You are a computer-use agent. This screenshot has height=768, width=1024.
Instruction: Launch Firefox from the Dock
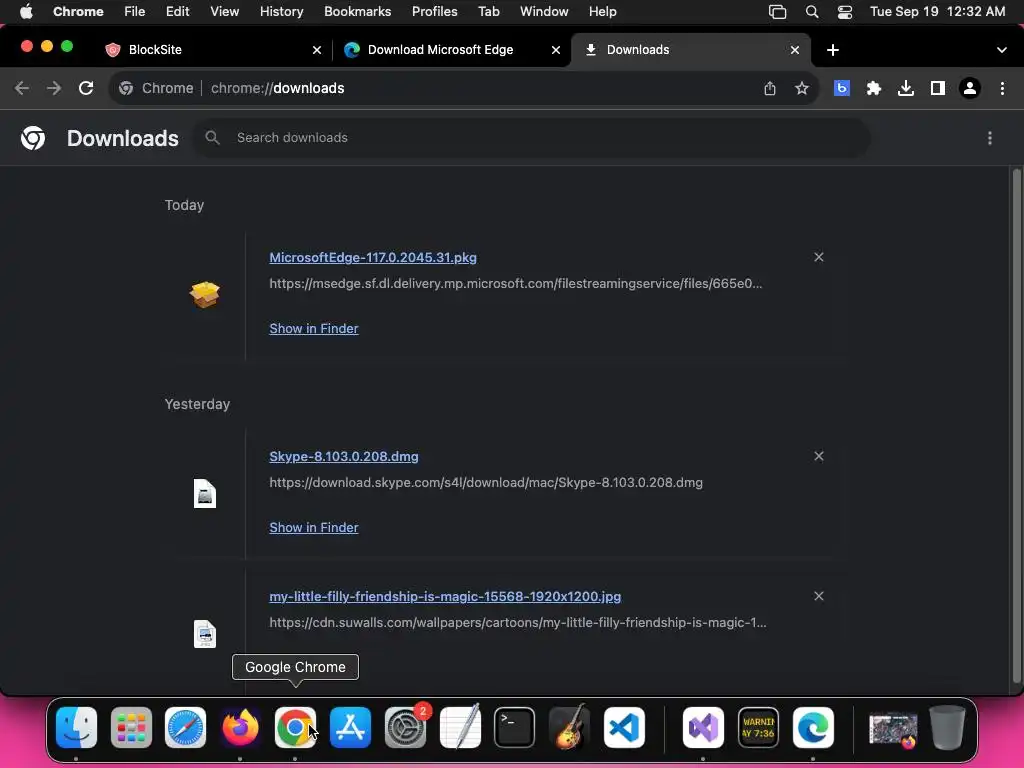(x=240, y=728)
